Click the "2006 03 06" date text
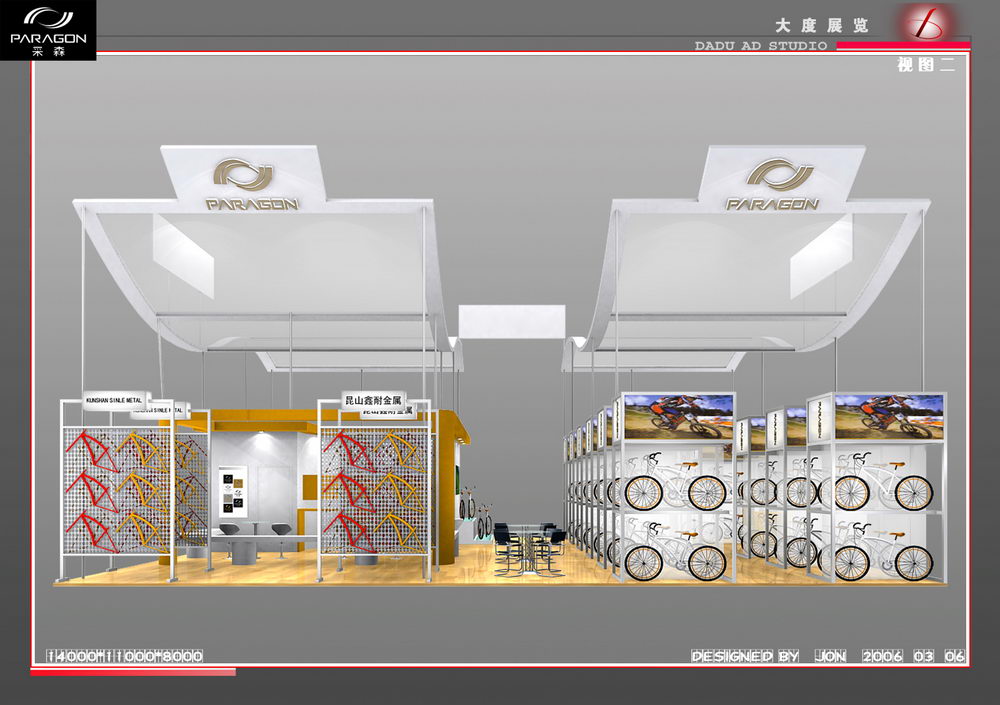This screenshot has width=1000, height=705. (913, 656)
